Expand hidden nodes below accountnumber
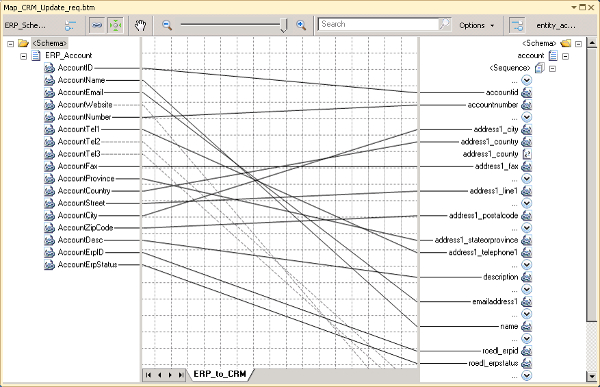 (527, 117)
